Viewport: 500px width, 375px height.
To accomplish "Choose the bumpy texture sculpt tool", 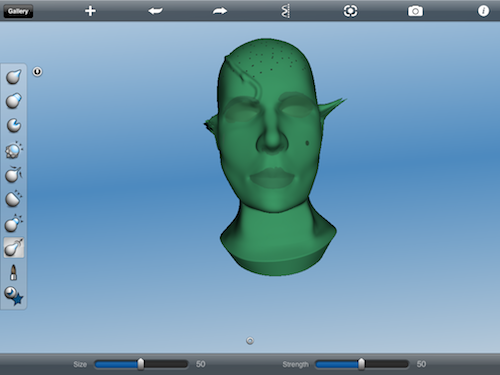I will [14, 150].
